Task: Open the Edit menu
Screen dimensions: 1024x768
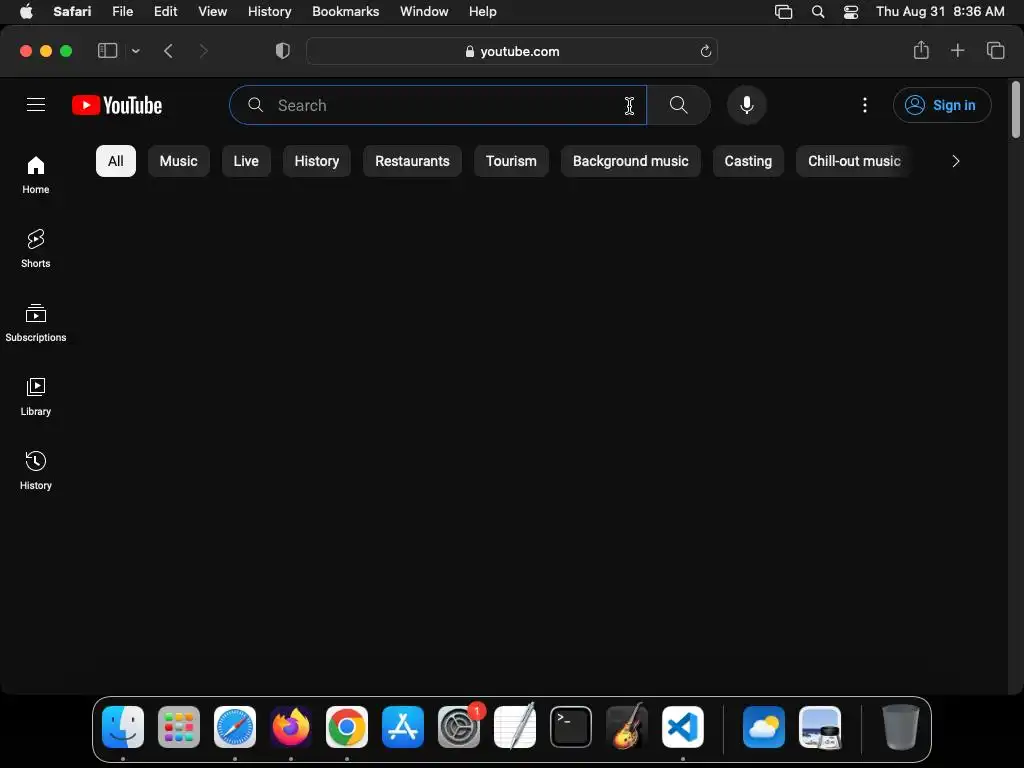Action: pos(165,12)
